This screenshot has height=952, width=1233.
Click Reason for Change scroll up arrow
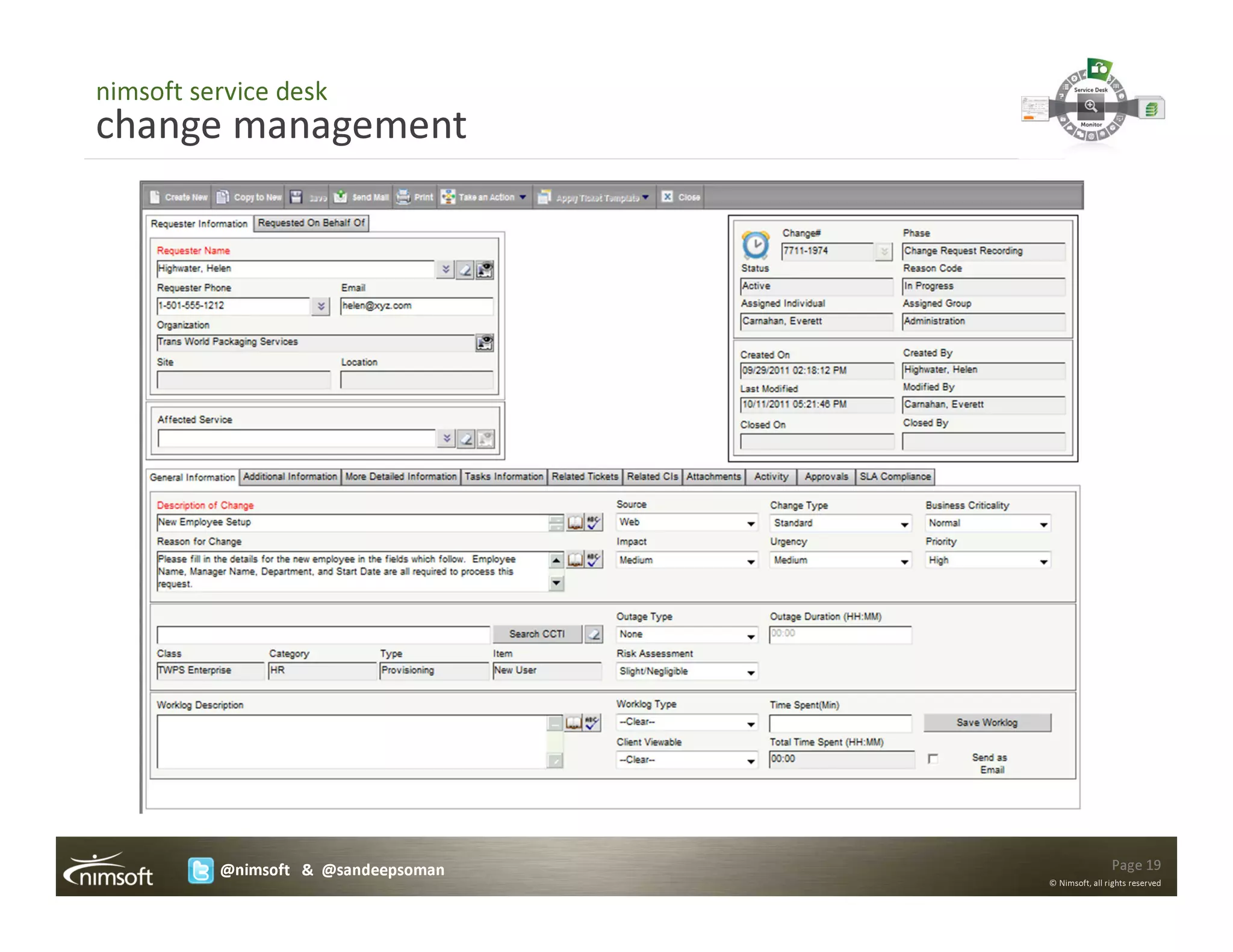[x=556, y=560]
